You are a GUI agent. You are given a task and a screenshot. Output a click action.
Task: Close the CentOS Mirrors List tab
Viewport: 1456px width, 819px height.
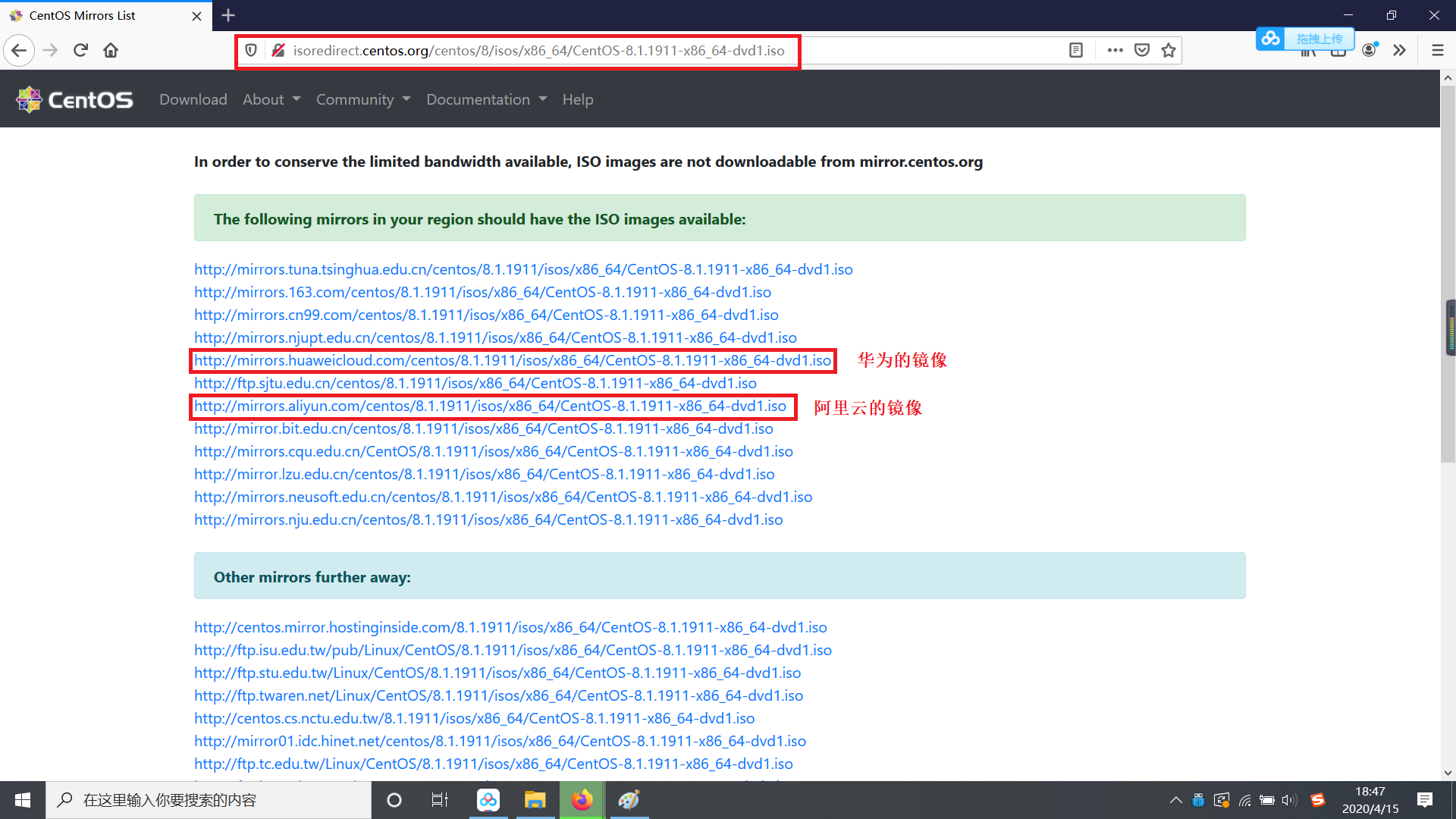click(x=196, y=16)
